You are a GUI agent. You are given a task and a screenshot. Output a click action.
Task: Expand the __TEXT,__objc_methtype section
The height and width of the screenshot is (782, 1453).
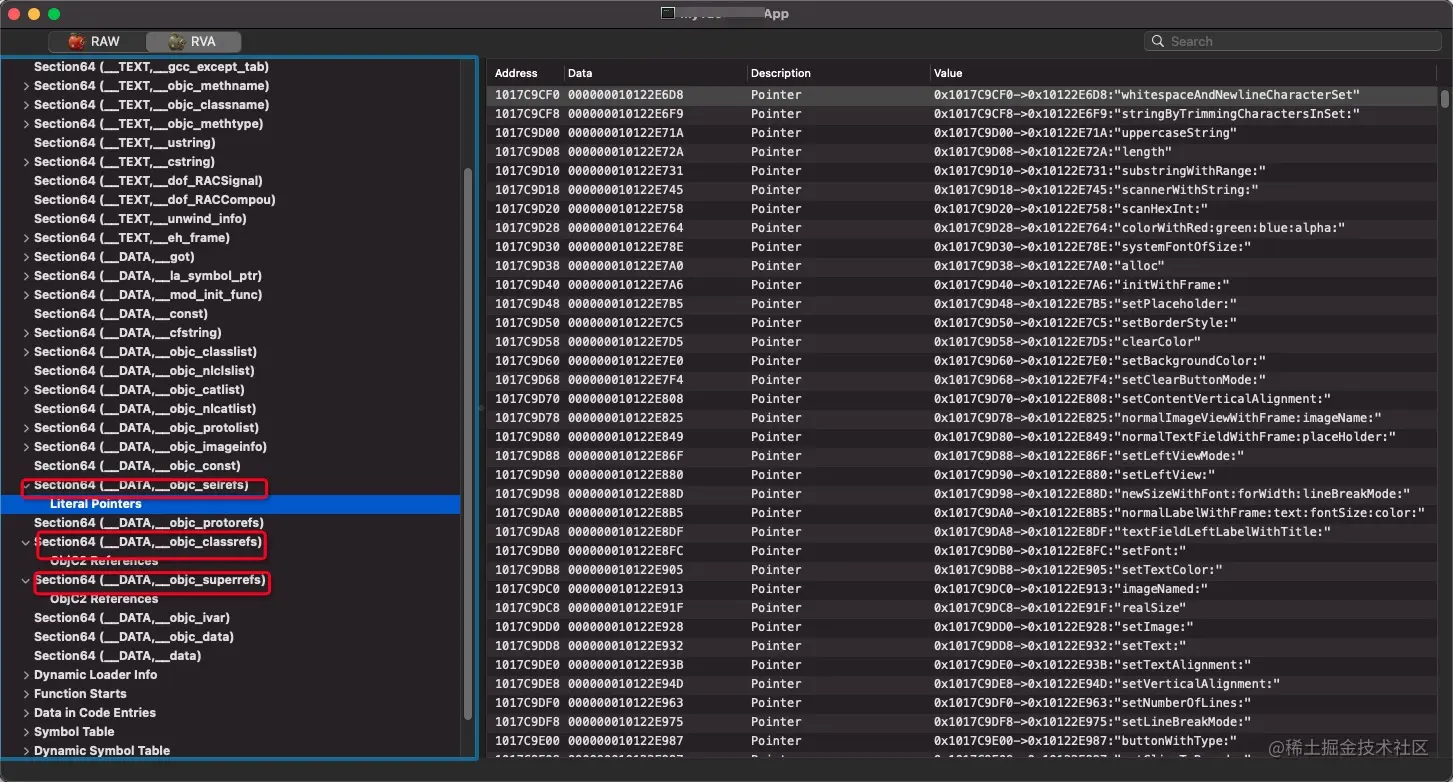[26, 124]
